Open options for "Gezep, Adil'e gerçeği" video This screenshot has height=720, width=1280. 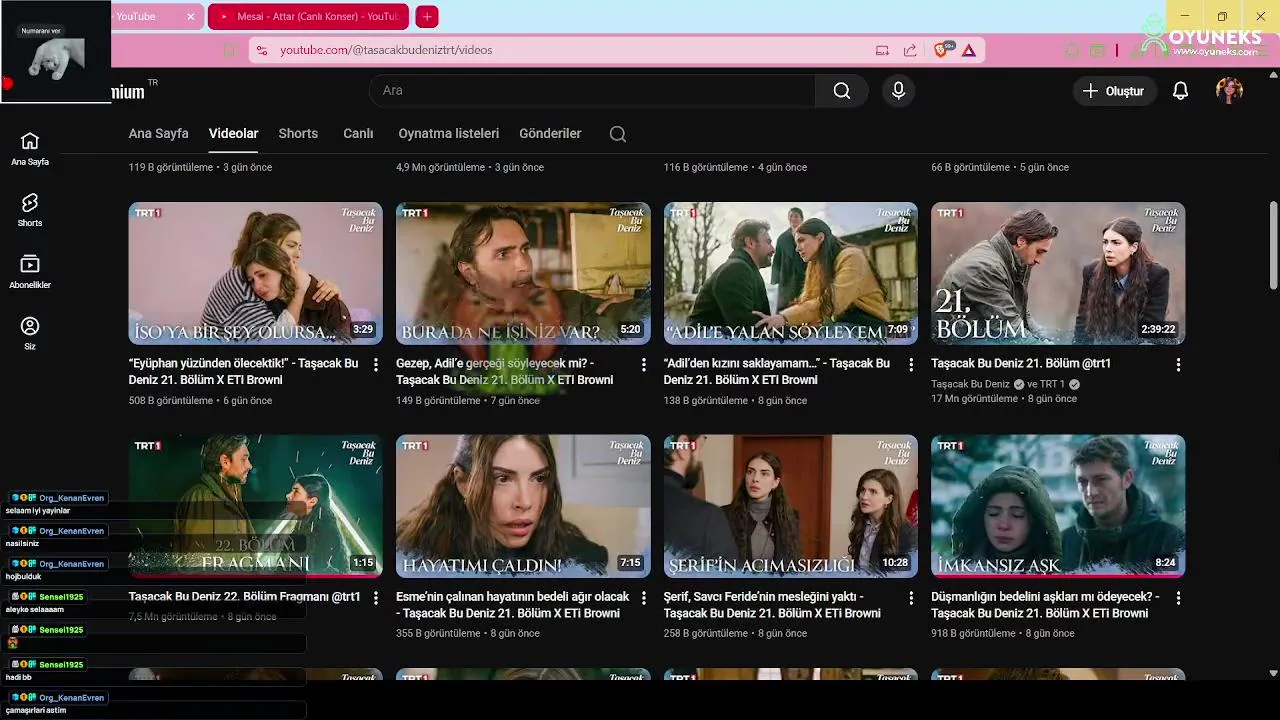[643, 365]
